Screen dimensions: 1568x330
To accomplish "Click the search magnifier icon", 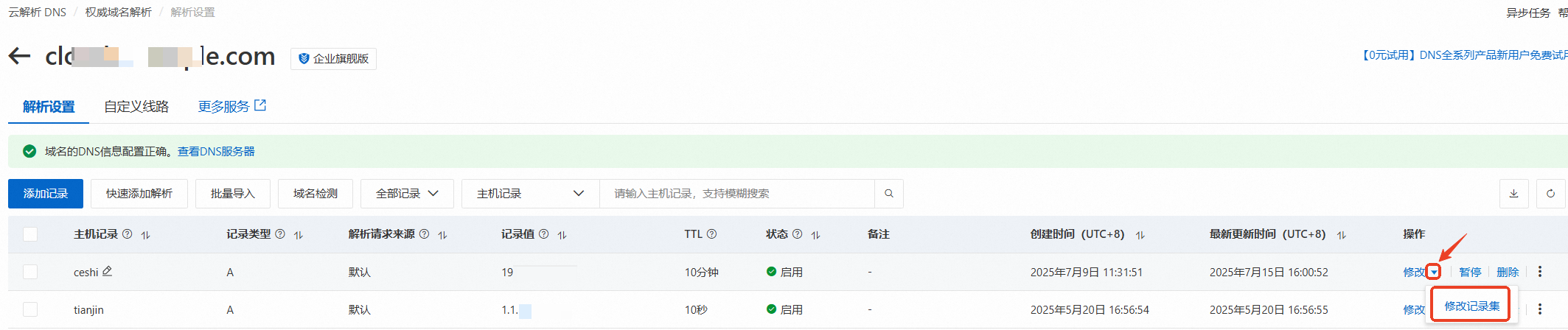I will tap(888, 194).
